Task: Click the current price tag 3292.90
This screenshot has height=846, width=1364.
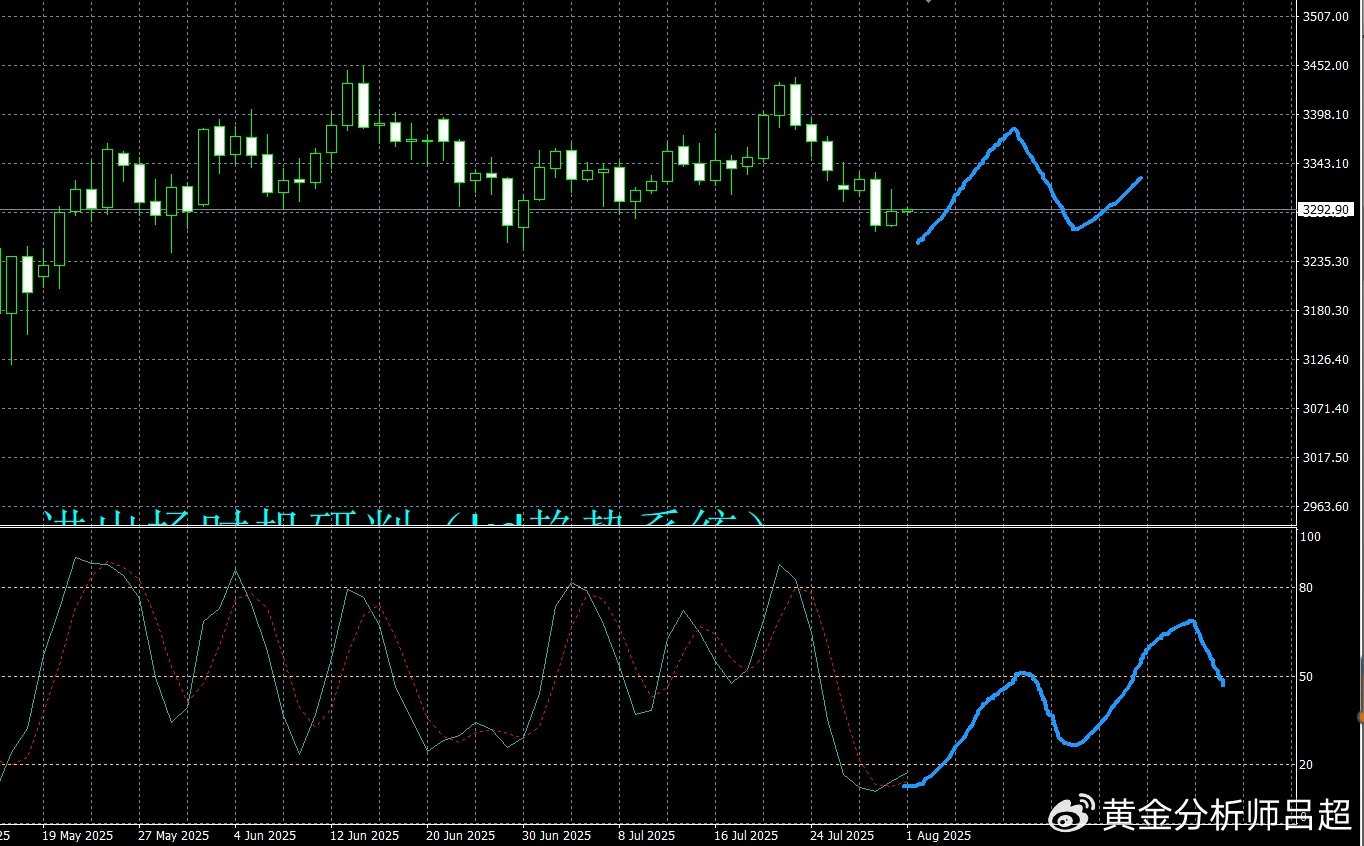Action: point(1325,210)
